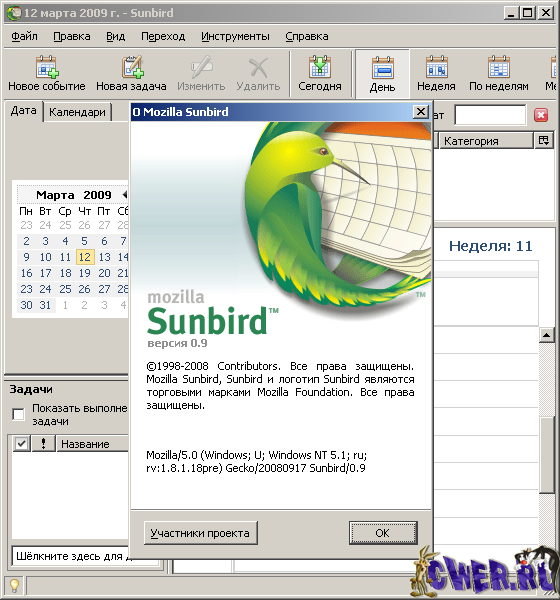Open the Переход menu
This screenshot has height=600, width=560.
163,36
